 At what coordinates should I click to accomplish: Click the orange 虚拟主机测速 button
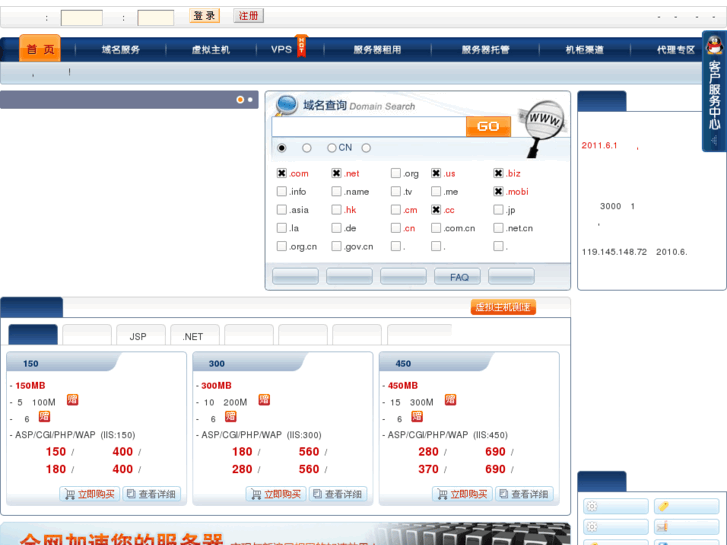point(503,307)
